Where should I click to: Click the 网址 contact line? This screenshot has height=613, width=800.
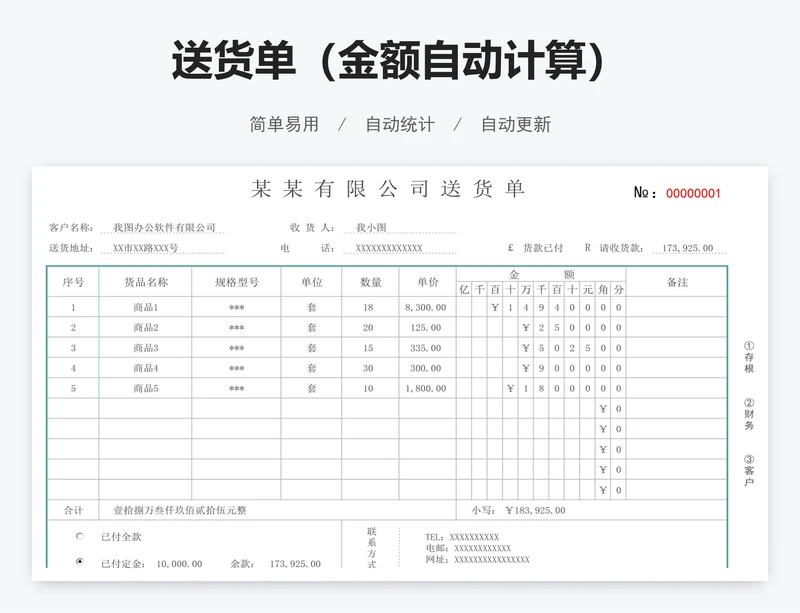[478, 559]
